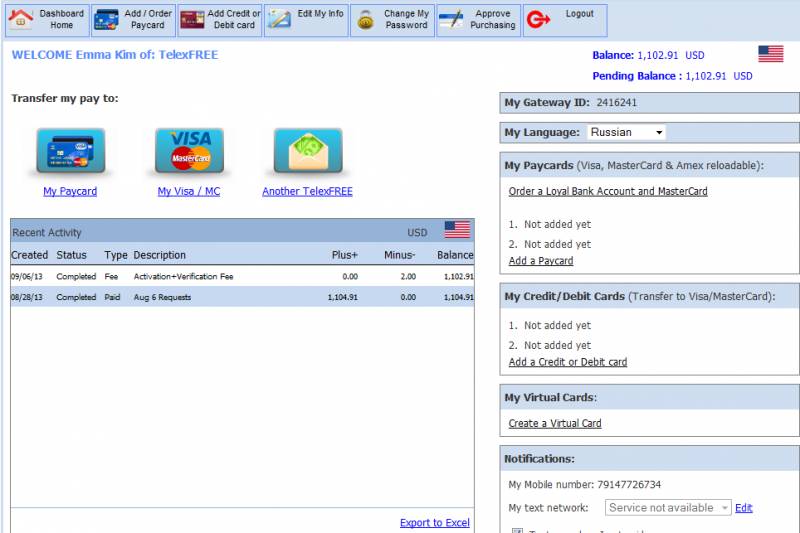Screen dimensions: 800x533
Task: Click Edit link next to text network
Action: pos(743,507)
